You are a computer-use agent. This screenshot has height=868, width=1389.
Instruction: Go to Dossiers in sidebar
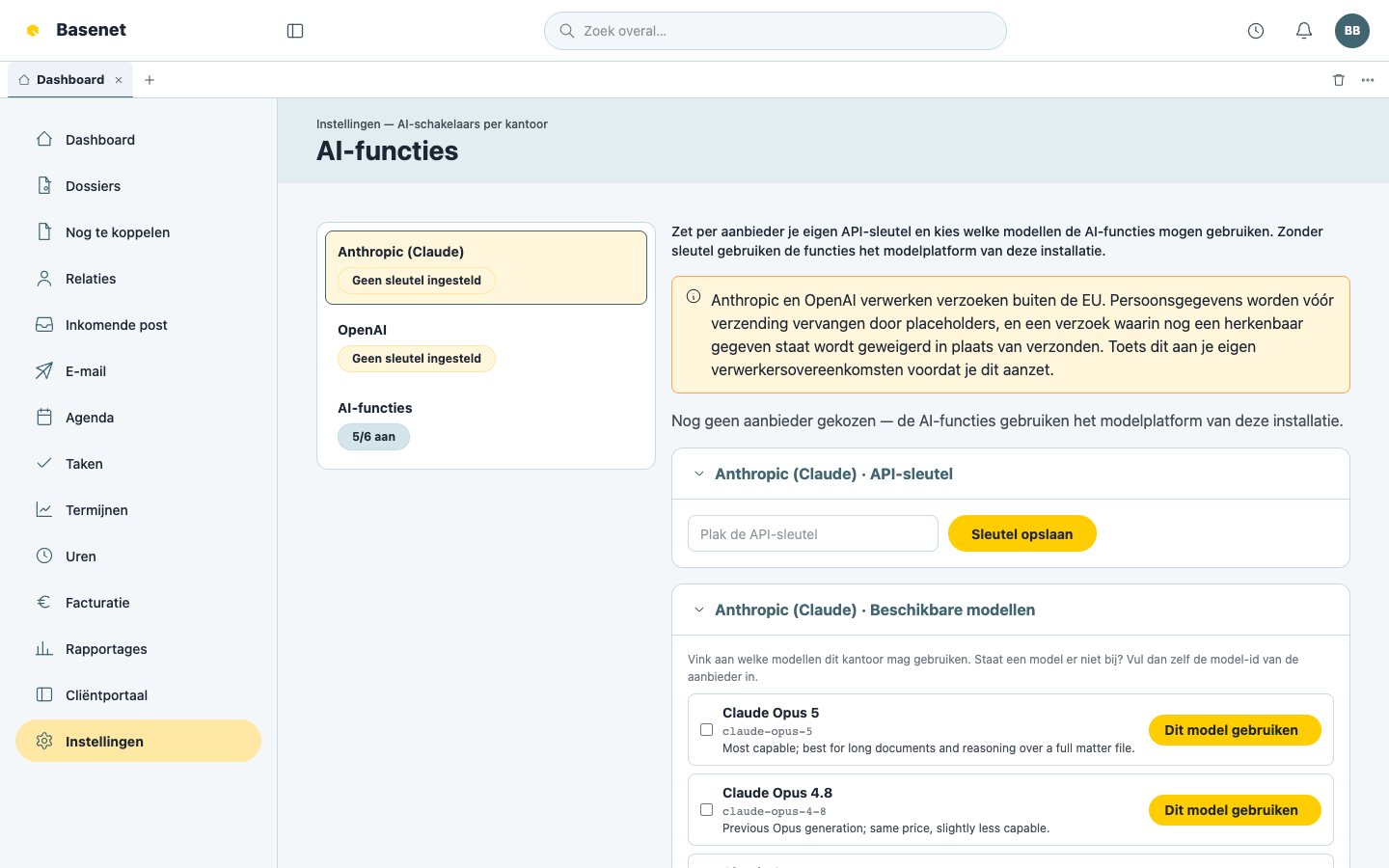click(138, 185)
